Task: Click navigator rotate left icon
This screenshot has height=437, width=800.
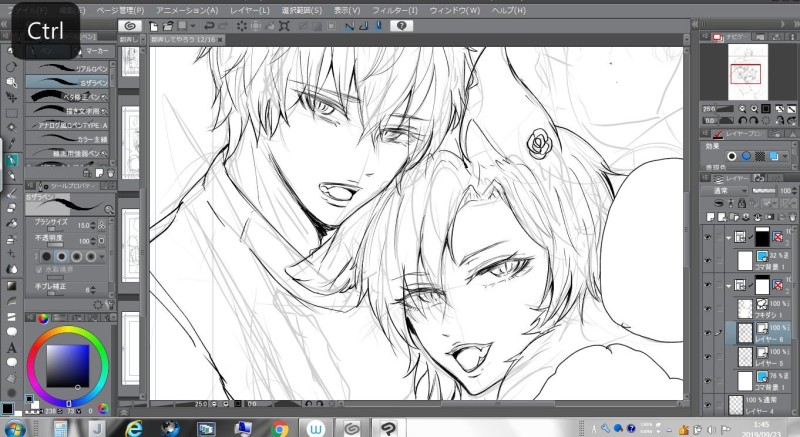Action: click(x=742, y=121)
